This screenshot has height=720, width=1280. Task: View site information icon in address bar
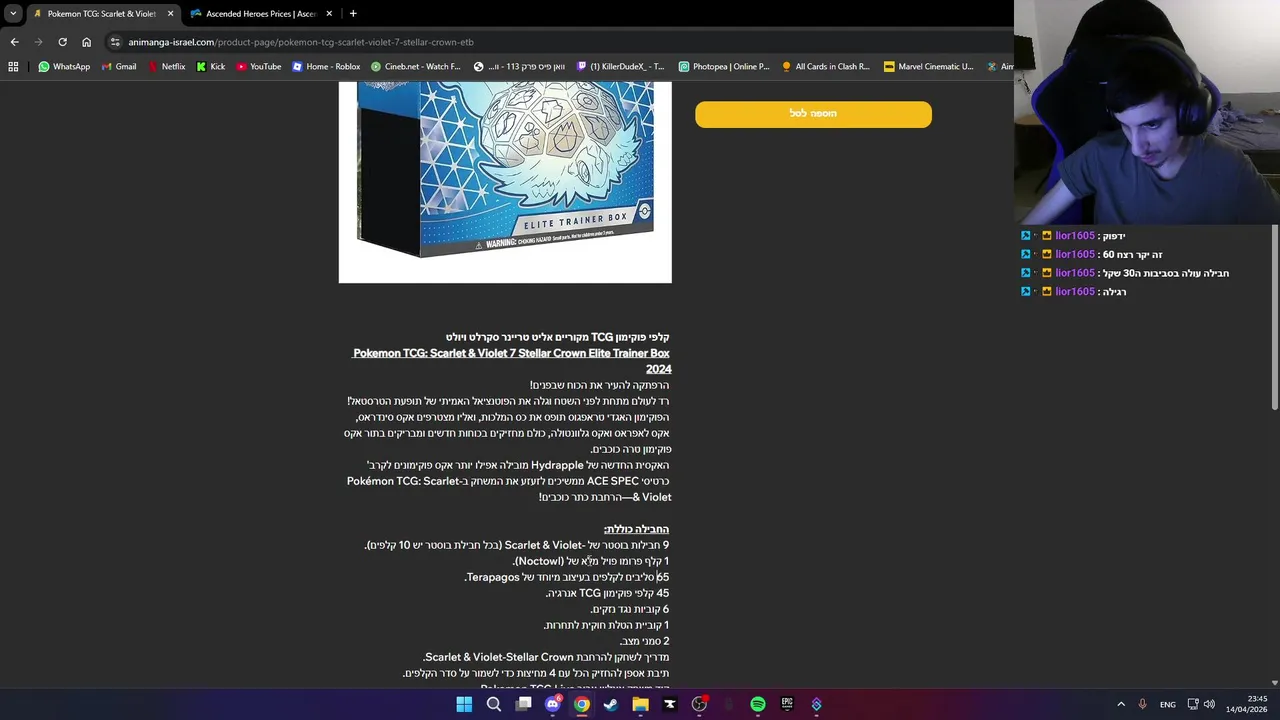tap(115, 42)
